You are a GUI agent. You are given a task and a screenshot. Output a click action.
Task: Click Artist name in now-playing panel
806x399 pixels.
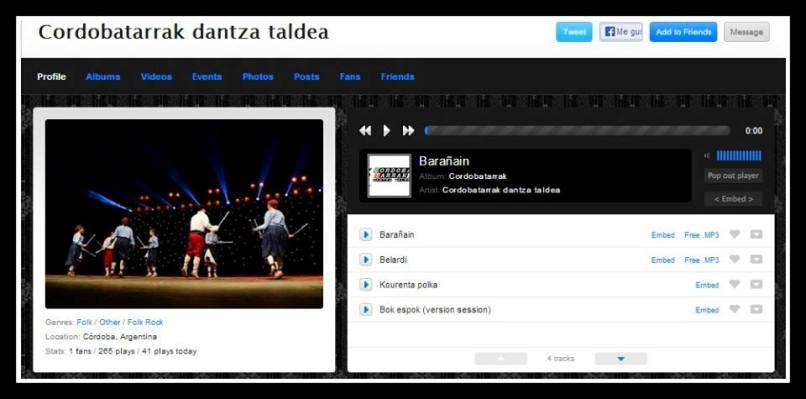[501, 190]
